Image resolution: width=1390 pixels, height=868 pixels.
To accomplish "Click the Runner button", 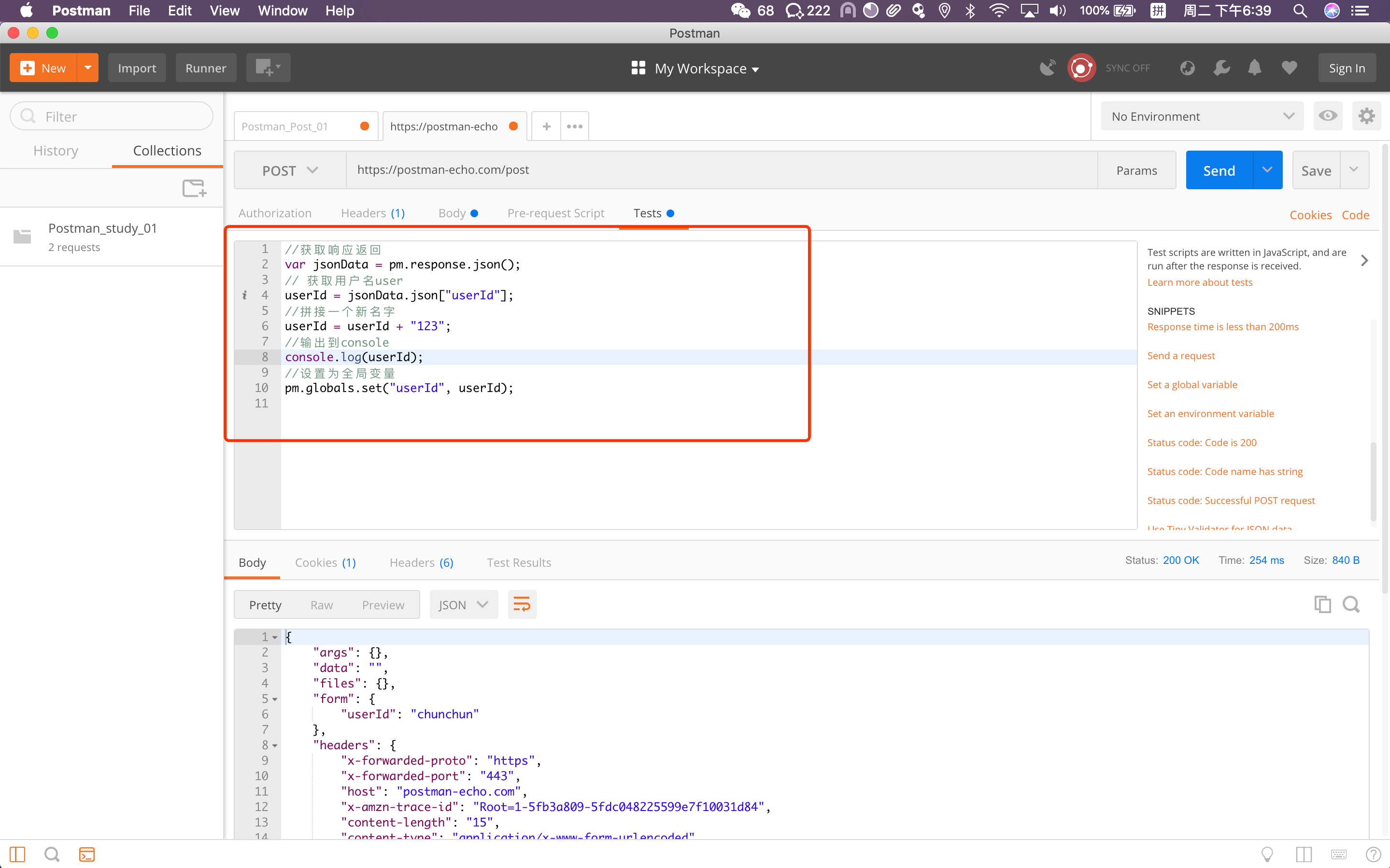I will point(206,68).
